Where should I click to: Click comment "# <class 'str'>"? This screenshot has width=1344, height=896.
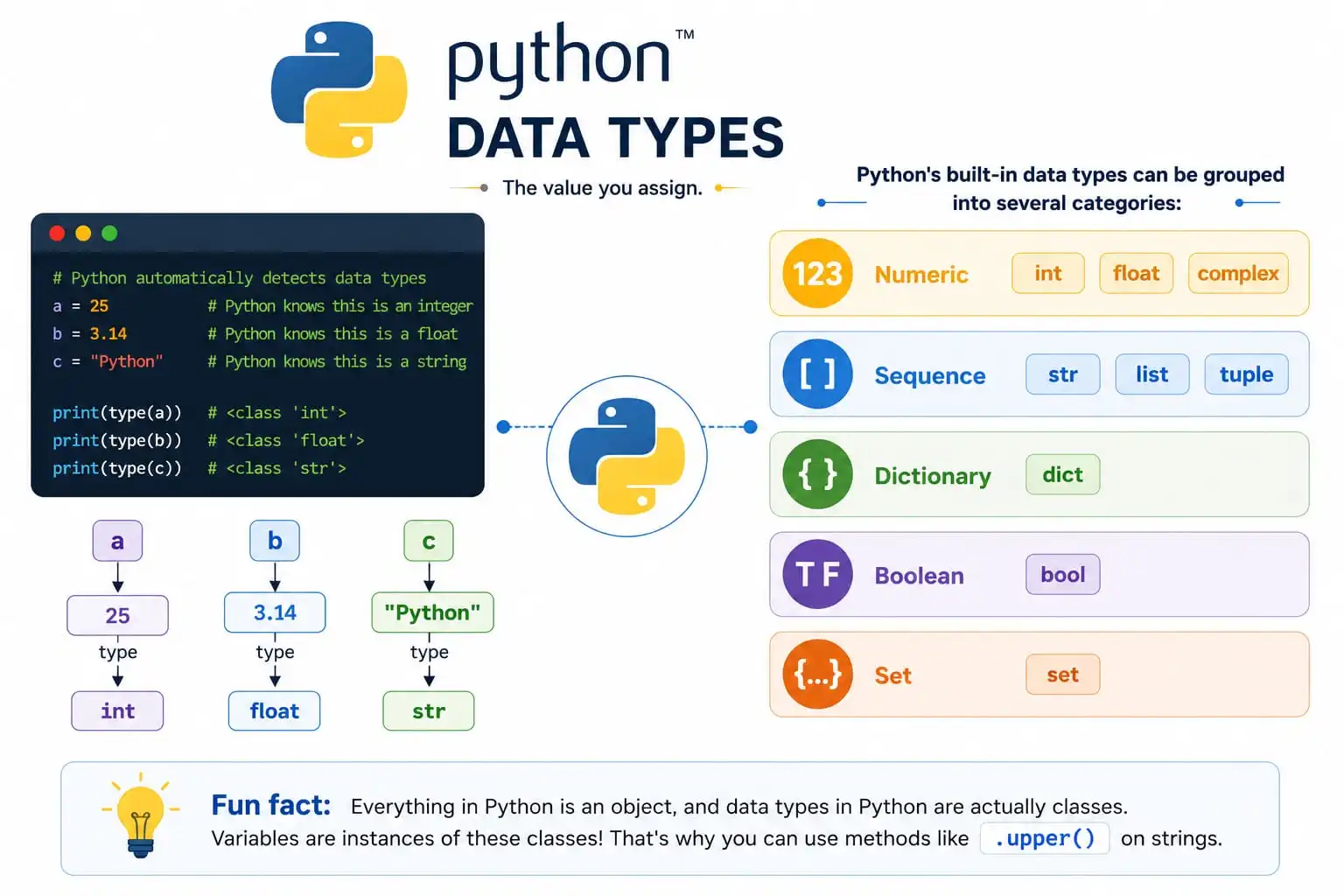[x=276, y=469]
